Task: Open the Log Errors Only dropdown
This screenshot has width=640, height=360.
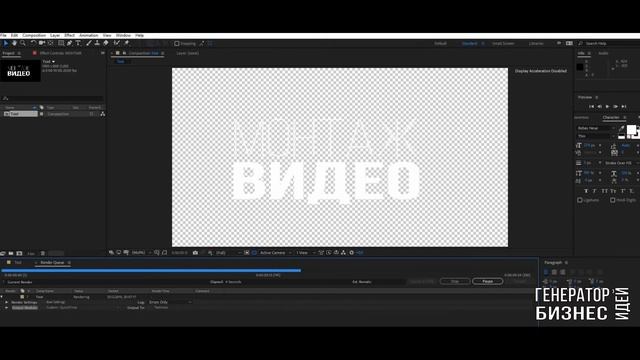Action: (x=170, y=302)
